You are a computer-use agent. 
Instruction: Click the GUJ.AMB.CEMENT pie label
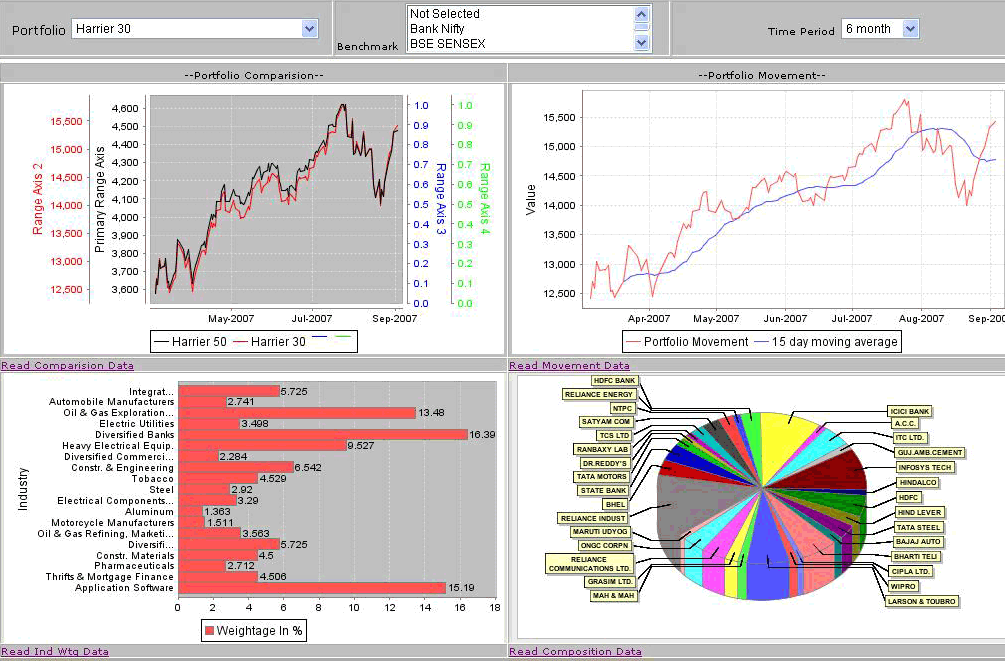coord(929,453)
